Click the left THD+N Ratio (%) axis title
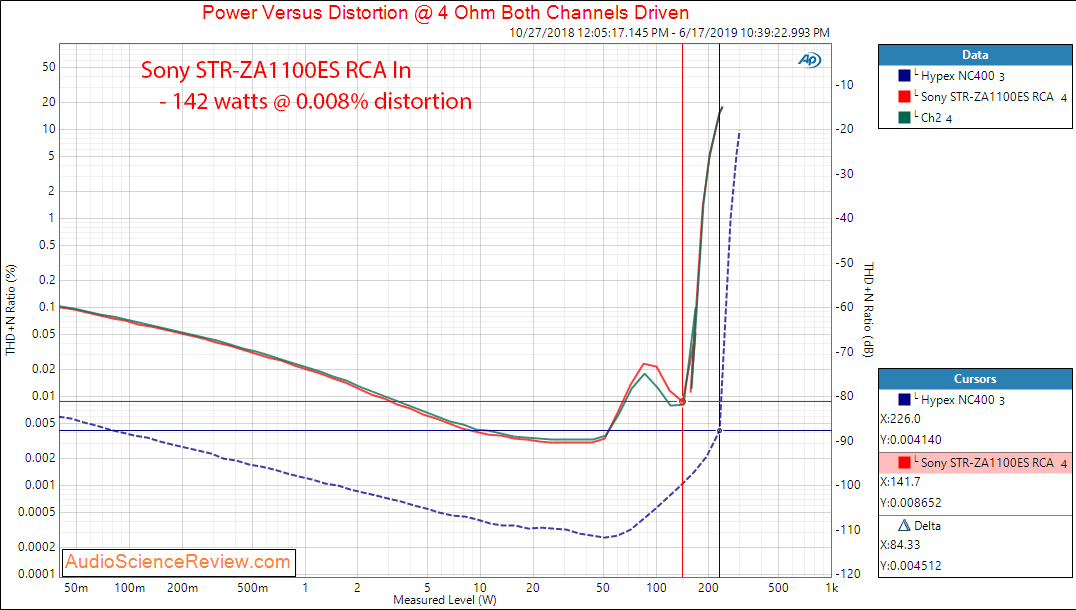 coord(10,310)
